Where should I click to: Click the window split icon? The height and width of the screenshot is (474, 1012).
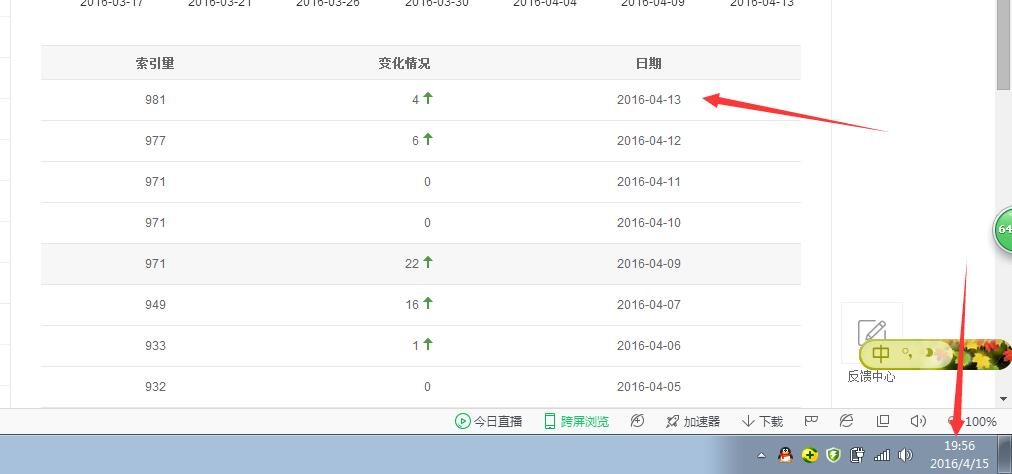tap(883, 422)
